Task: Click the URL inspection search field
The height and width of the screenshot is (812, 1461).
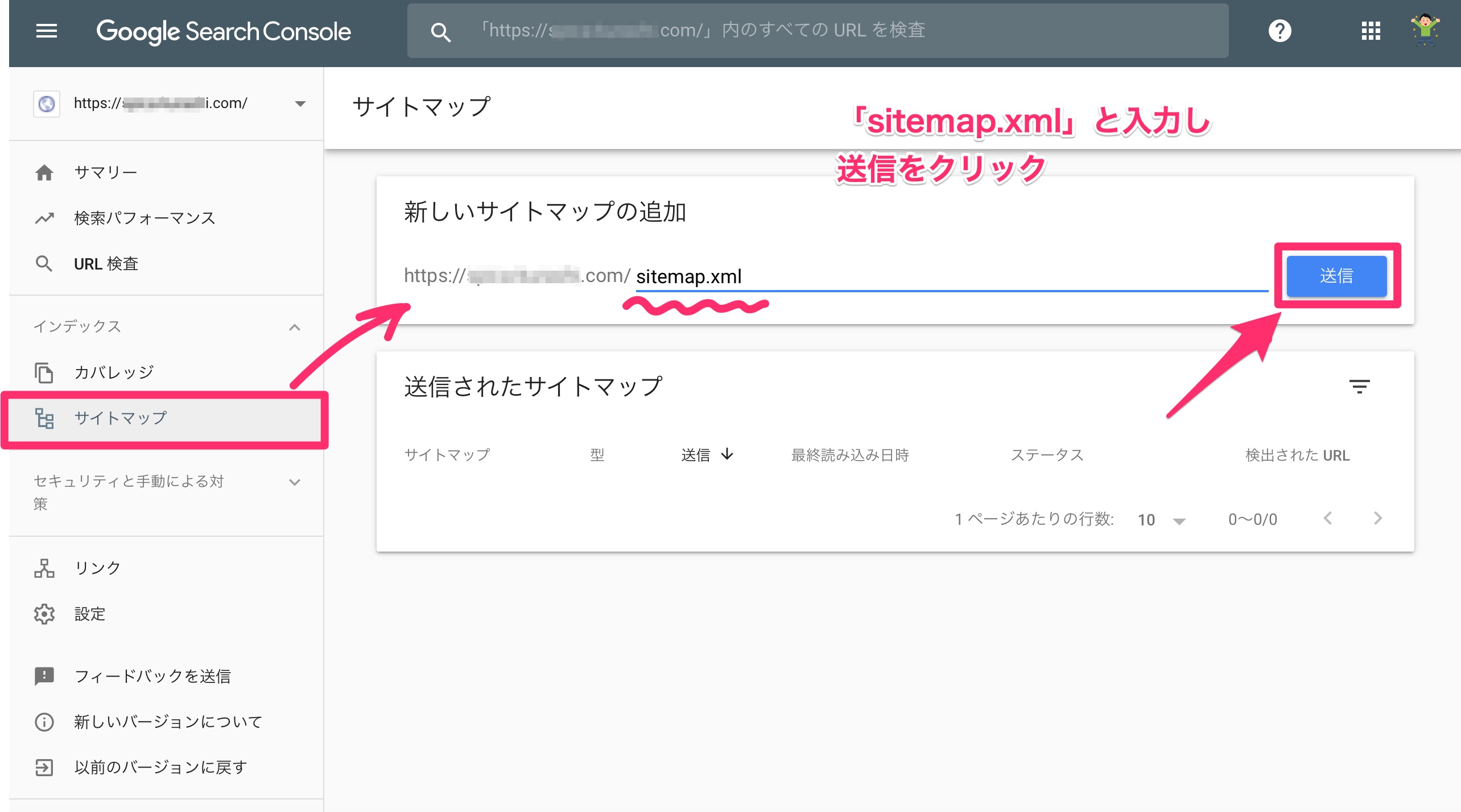Action: pos(818,31)
